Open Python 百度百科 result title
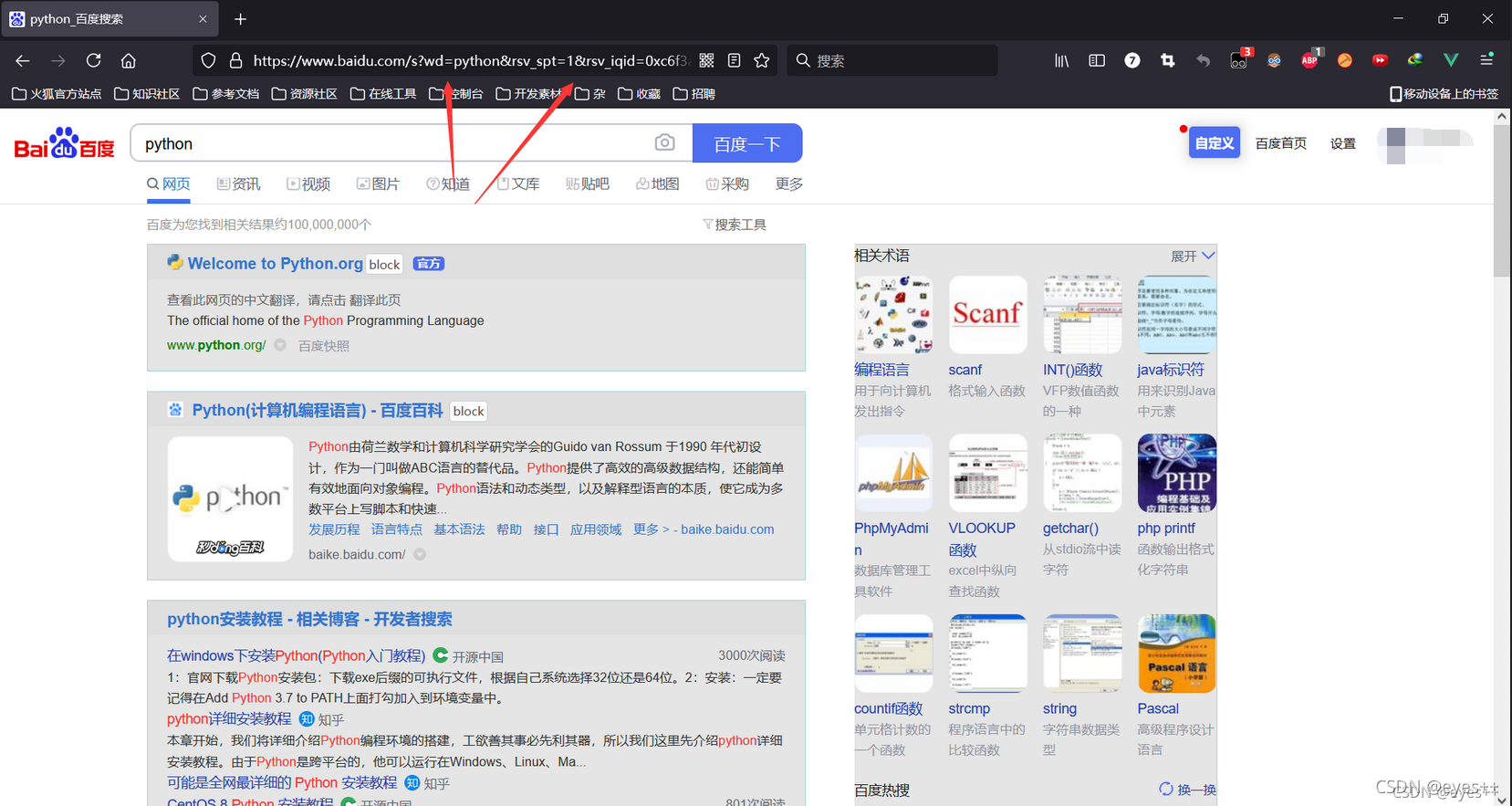 318,411
